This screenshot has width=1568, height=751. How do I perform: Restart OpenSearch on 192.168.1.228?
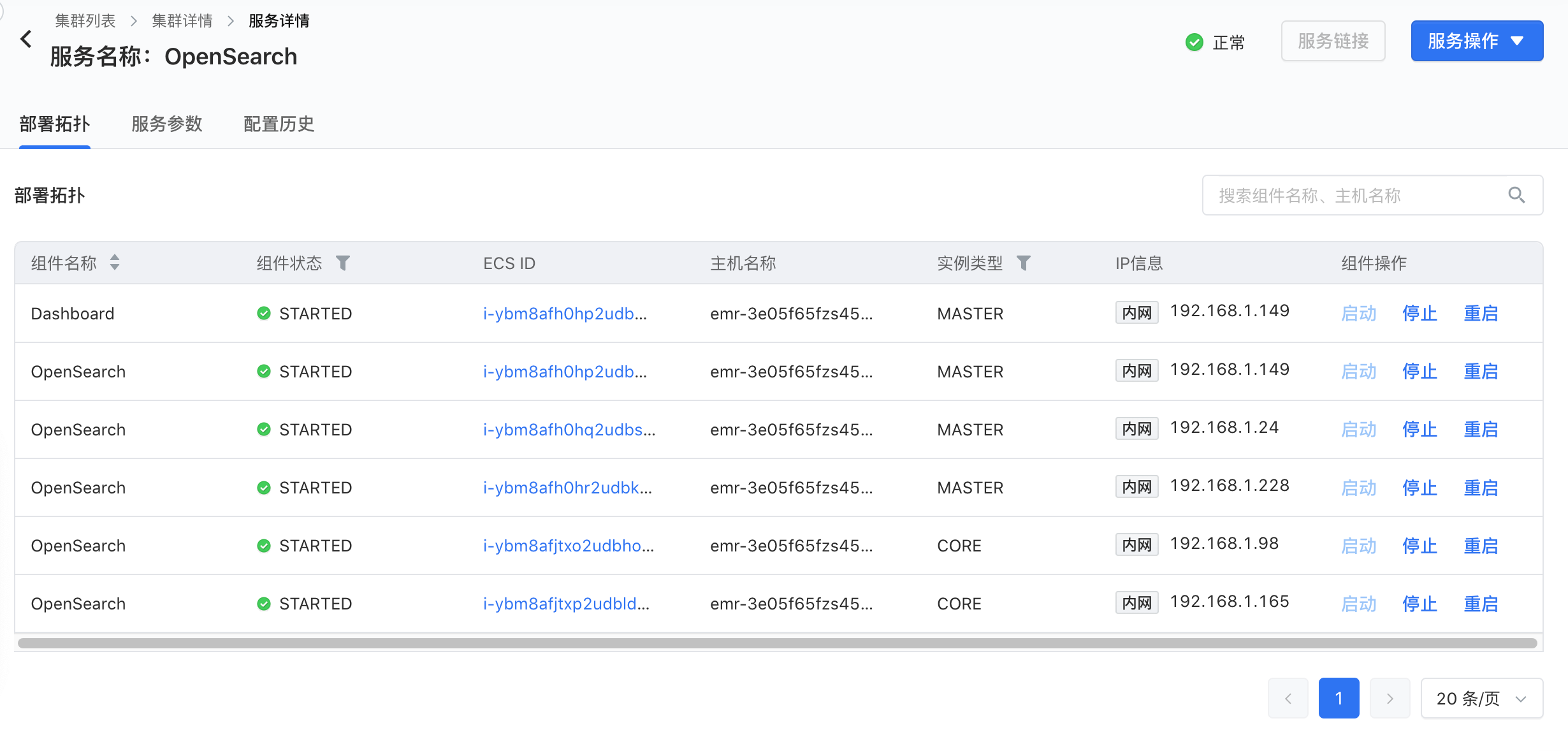[x=1481, y=488]
